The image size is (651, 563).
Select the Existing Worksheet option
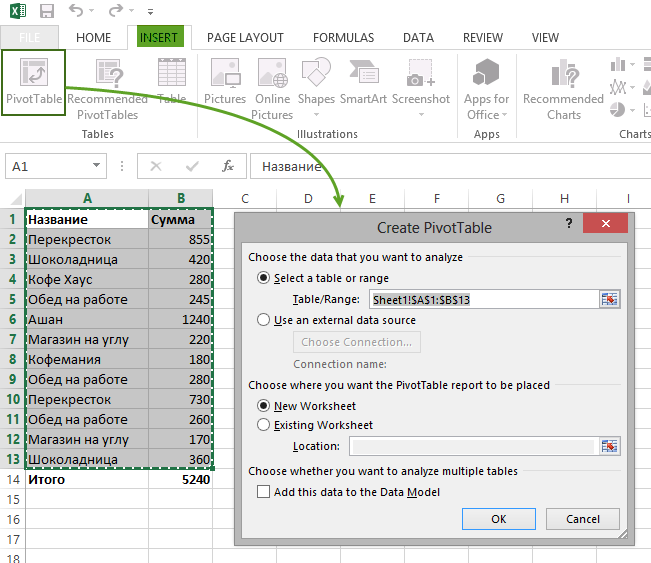coord(264,425)
